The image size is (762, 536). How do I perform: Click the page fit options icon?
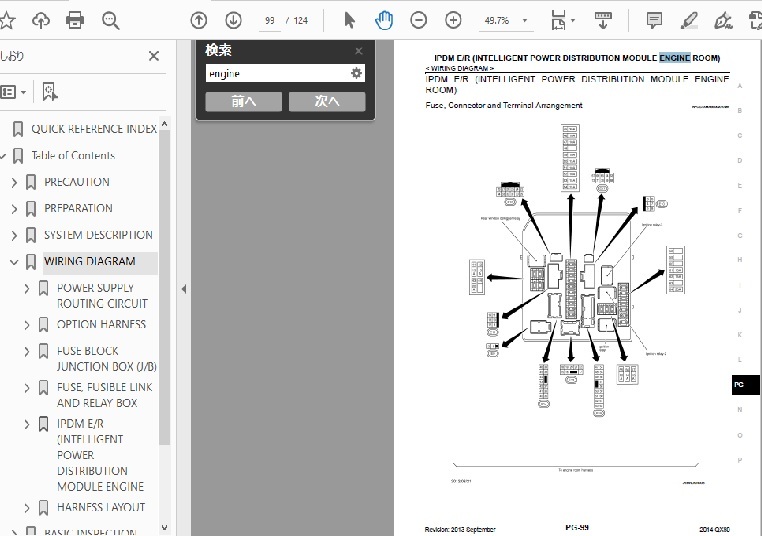pyautogui.click(x=558, y=21)
